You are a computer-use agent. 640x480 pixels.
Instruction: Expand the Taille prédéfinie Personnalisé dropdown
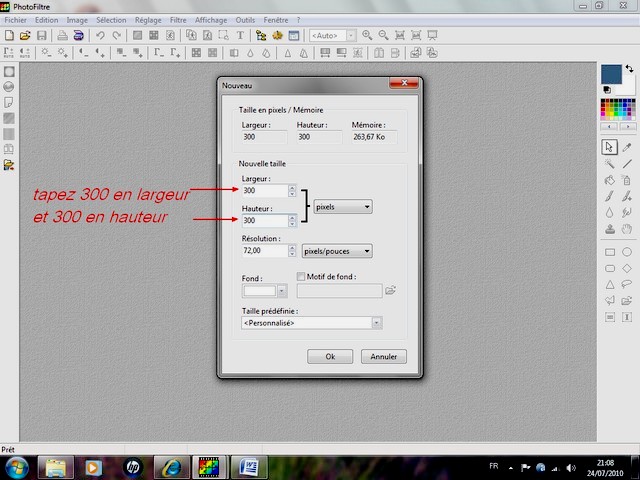(376, 323)
